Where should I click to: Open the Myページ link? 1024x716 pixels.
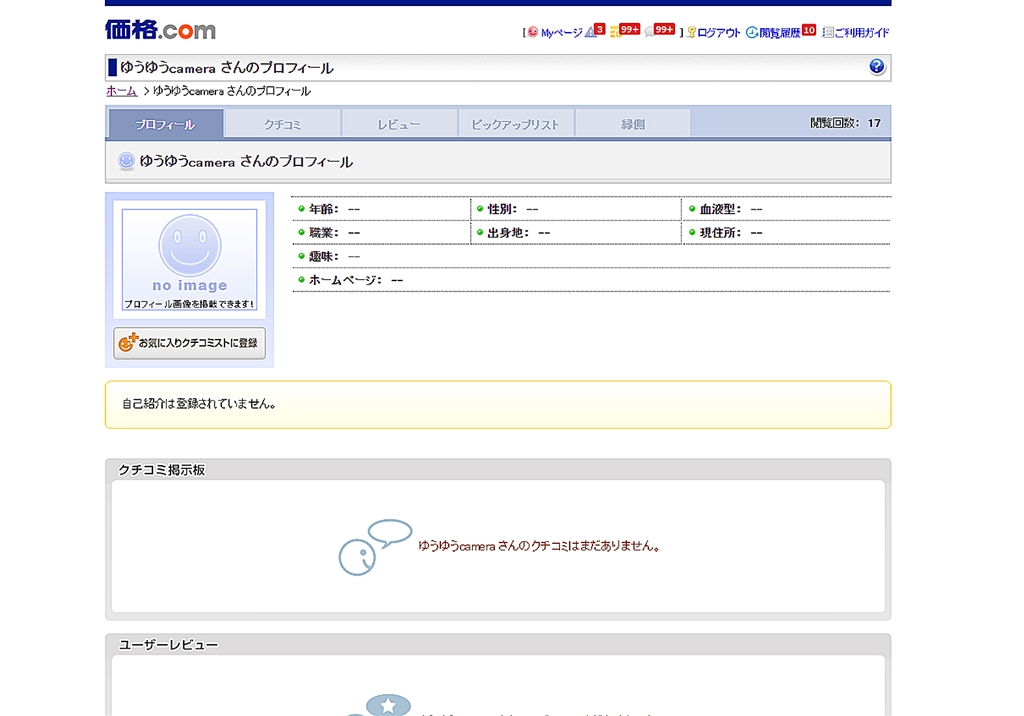pos(562,33)
